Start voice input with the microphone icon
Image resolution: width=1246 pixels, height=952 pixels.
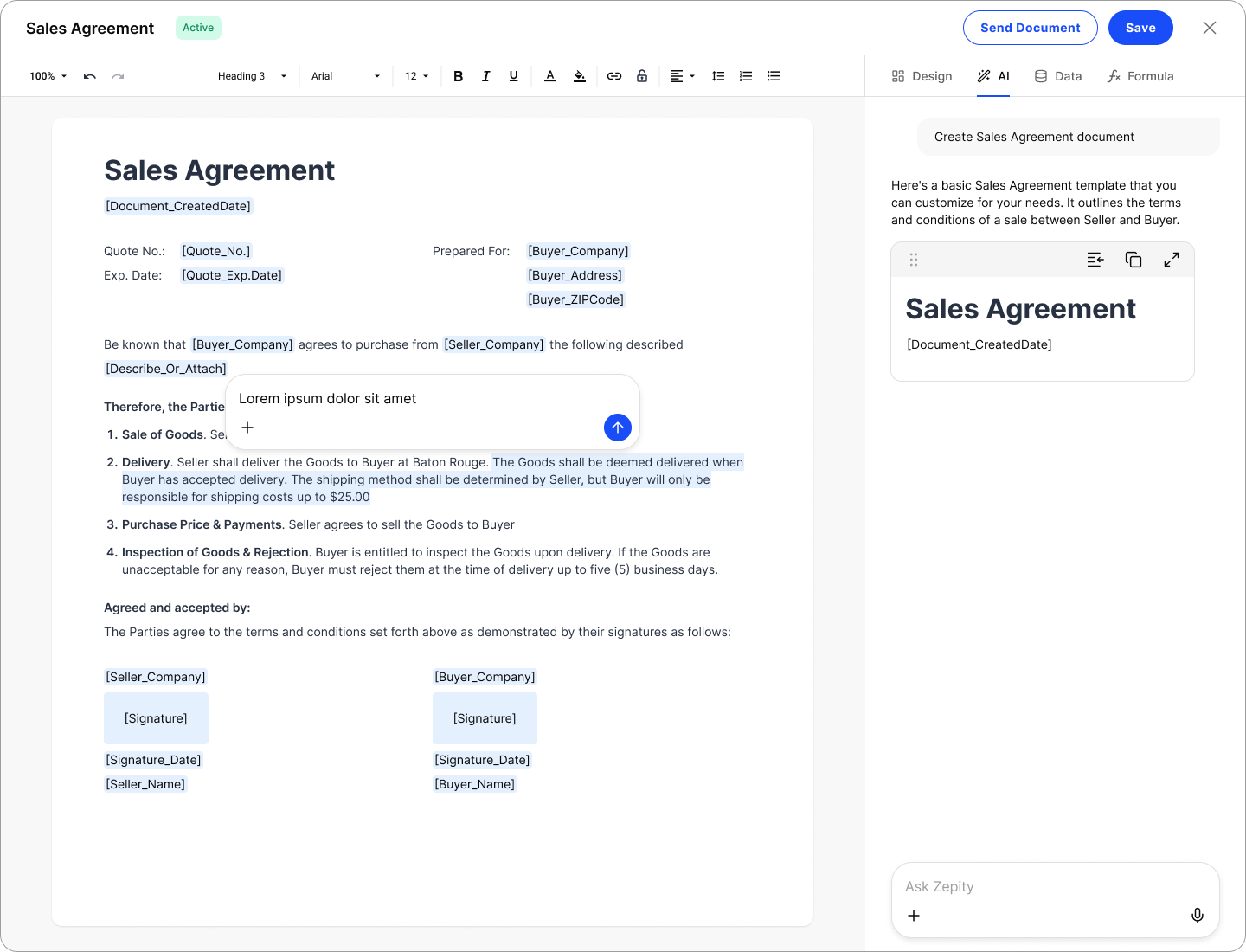coord(1198,916)
